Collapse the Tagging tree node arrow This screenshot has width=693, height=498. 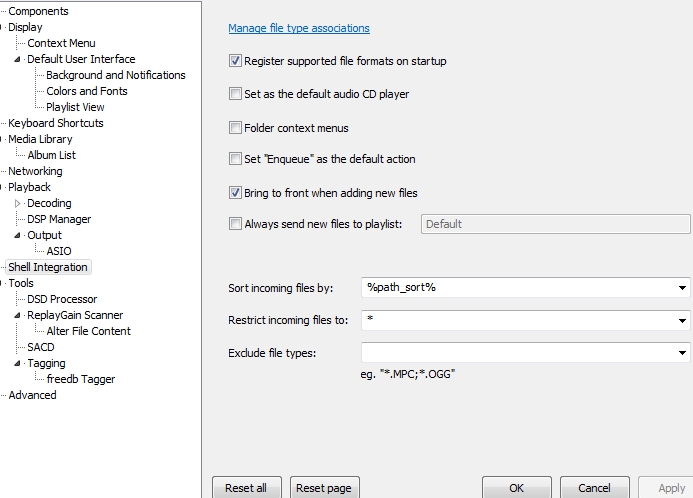coord(17,364)
